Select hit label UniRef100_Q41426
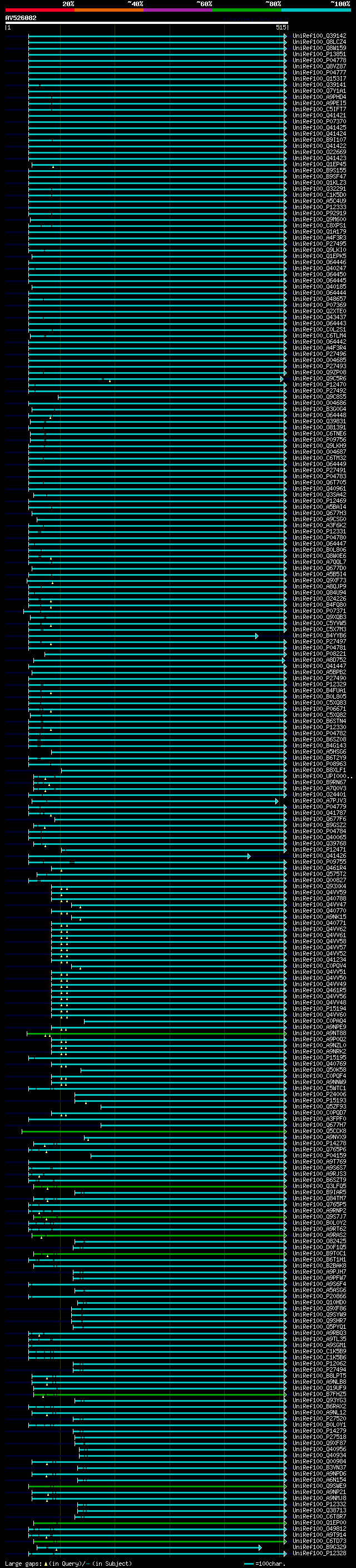The image size is (356, 1568). pyautogui.click(x=319, y=856)
